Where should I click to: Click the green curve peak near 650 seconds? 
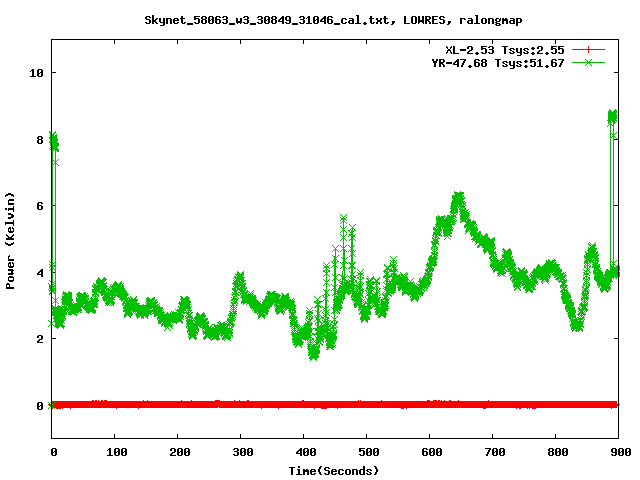tap(459, 198)
